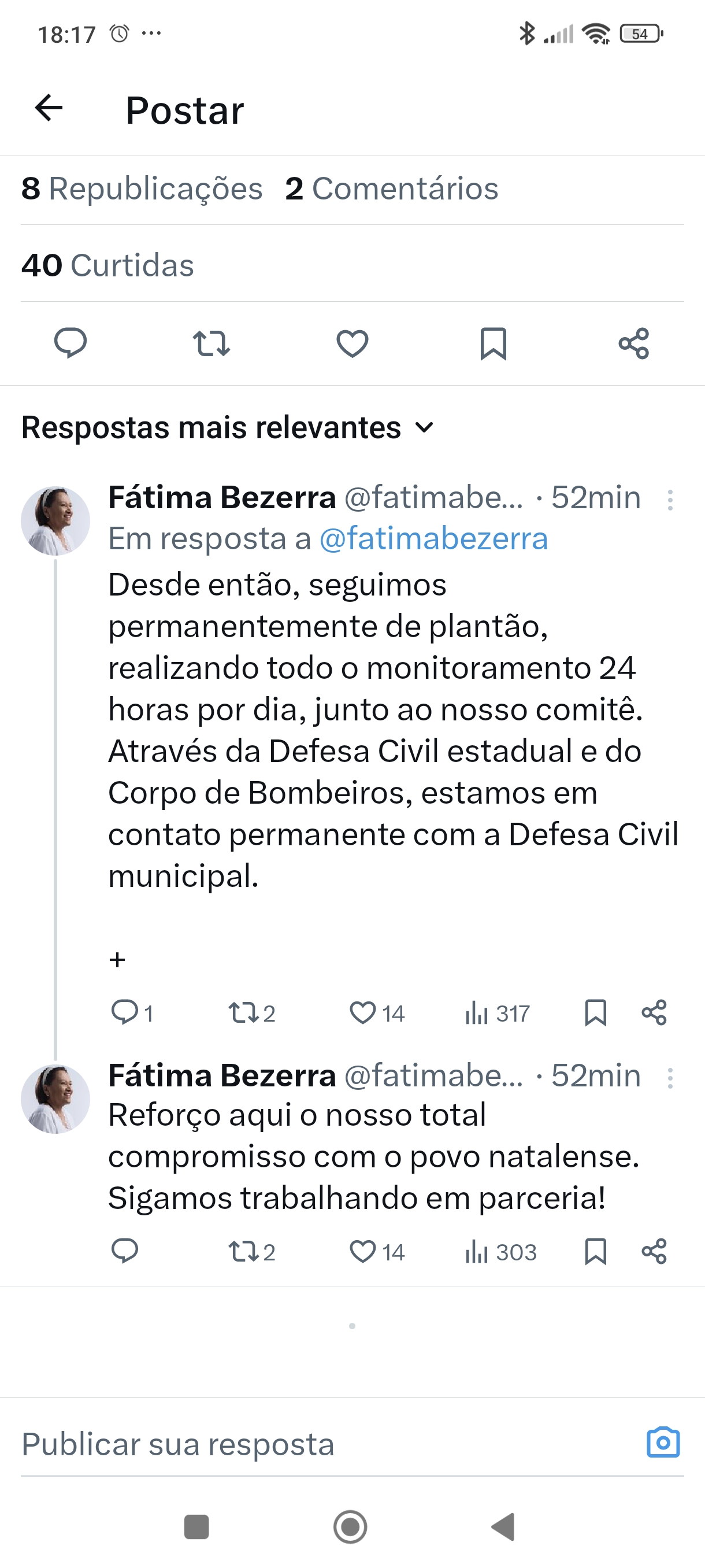Repost the main post using the repost icon
Screen dimensions: 705x1568
point(211,343)
